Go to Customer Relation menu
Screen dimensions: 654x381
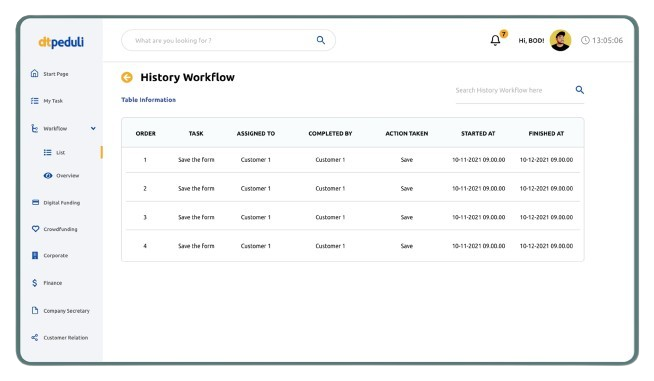click(x=65, y=338)
